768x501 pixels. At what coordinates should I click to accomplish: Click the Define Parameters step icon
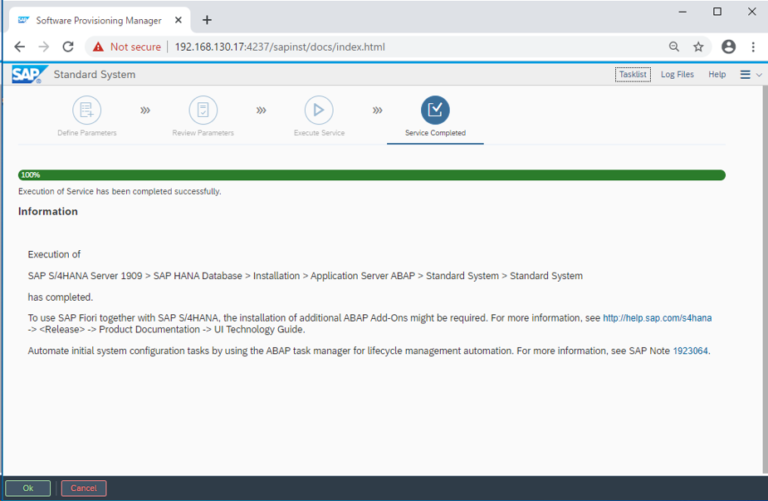pos(87,110)
